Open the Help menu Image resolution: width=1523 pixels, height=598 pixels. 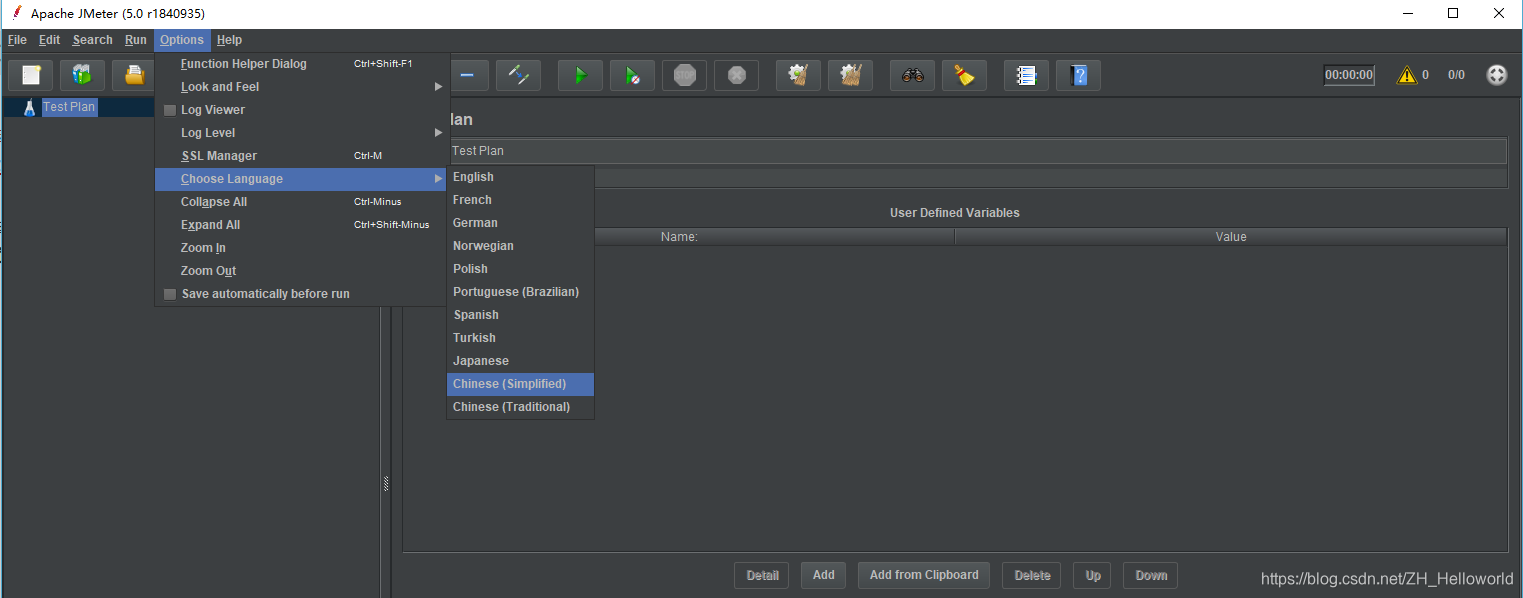pos(229,40)
